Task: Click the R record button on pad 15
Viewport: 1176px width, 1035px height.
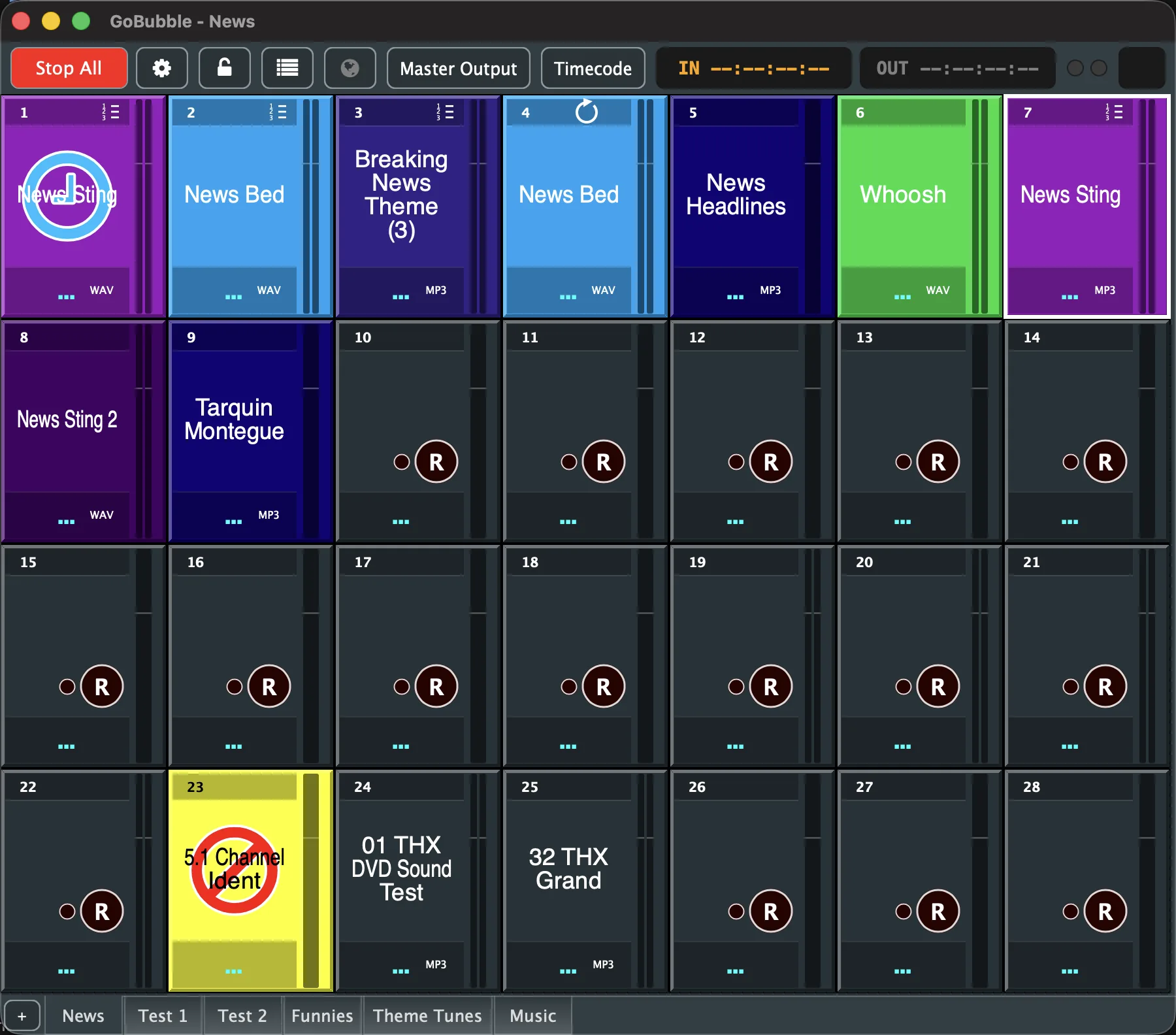Action: click(102, 686)
